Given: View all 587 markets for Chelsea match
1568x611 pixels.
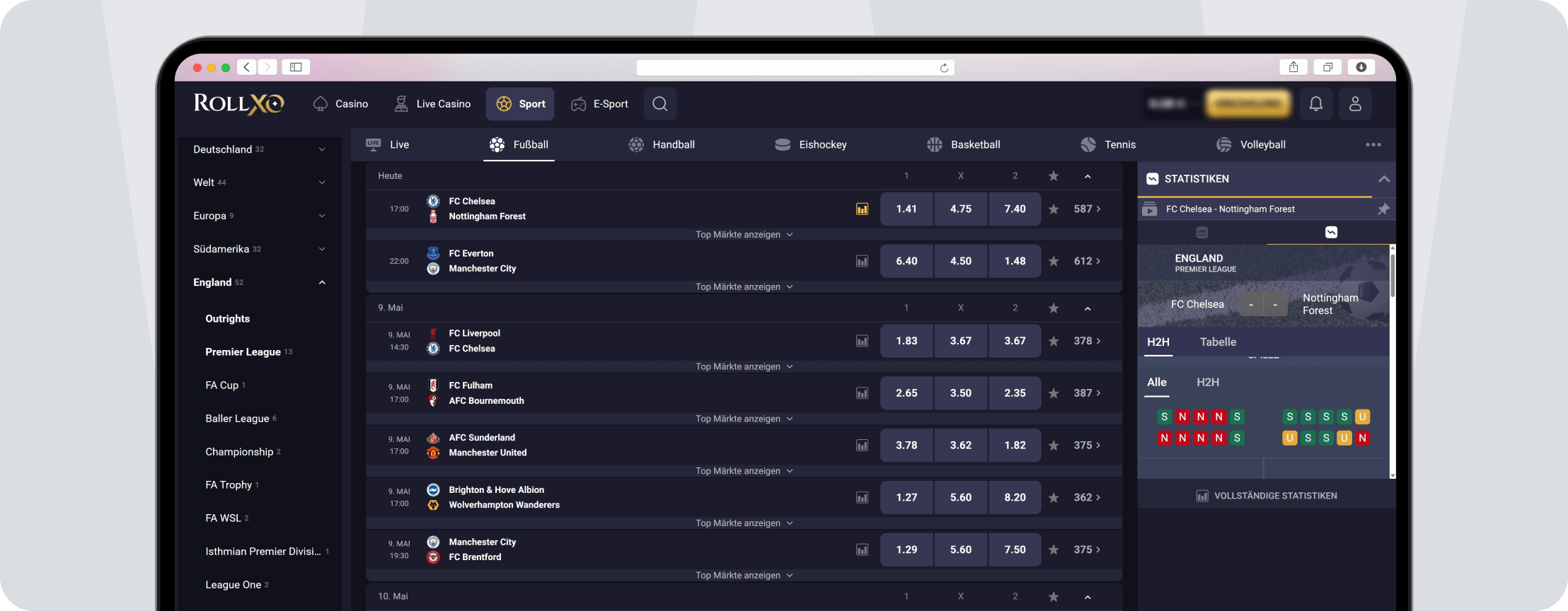Looking at the screenshot, I should click(1087, 209).
